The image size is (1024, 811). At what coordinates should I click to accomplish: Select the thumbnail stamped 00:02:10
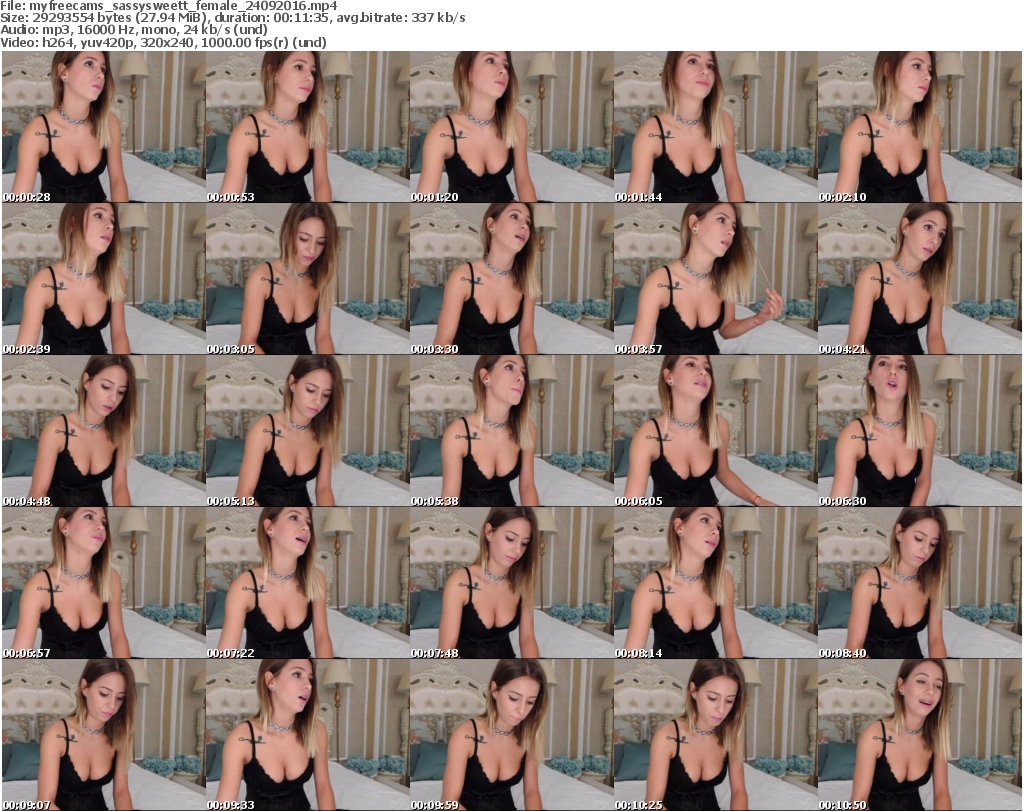tap(920, 127)
